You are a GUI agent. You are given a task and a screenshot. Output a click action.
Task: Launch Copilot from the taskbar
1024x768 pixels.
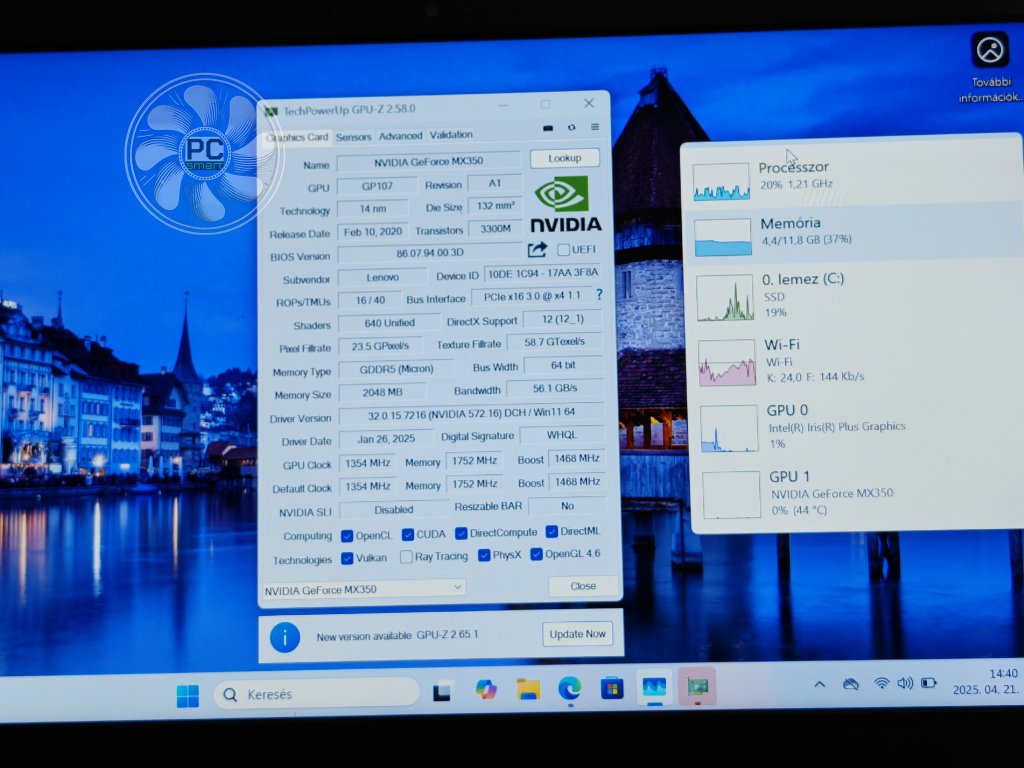coord(486,690)
